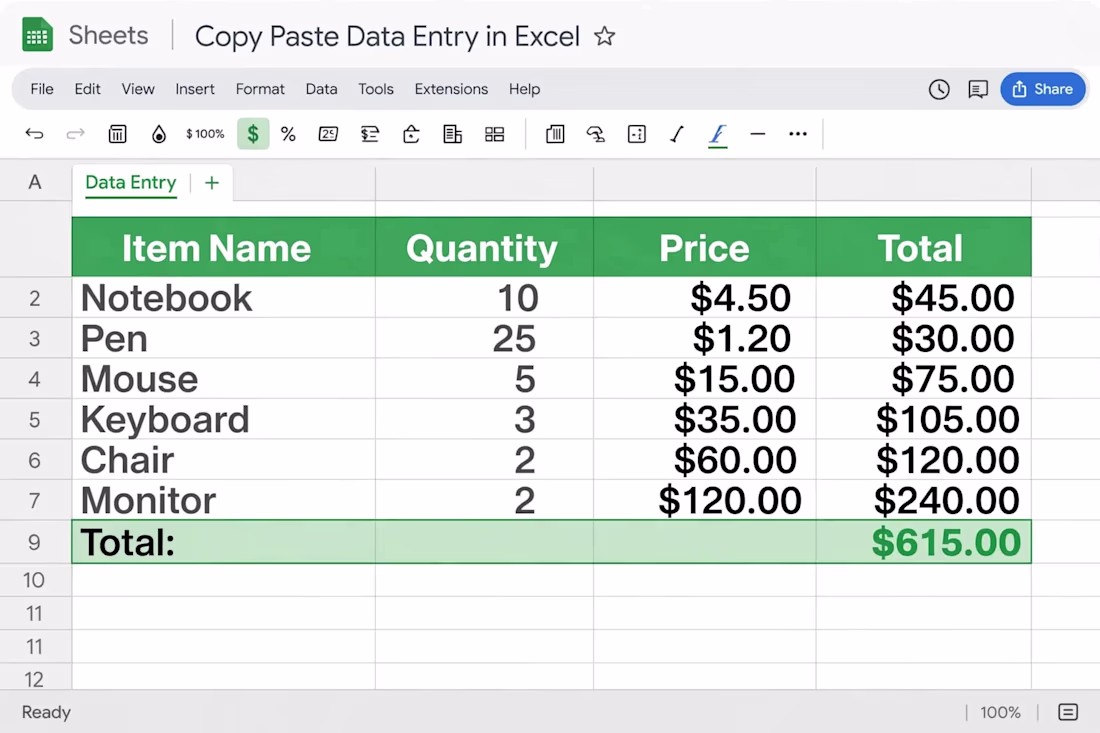Click the undo arrow in the toolbar
The height and width of the screenshot is (733, 1100).
click(x=34, y=133)
